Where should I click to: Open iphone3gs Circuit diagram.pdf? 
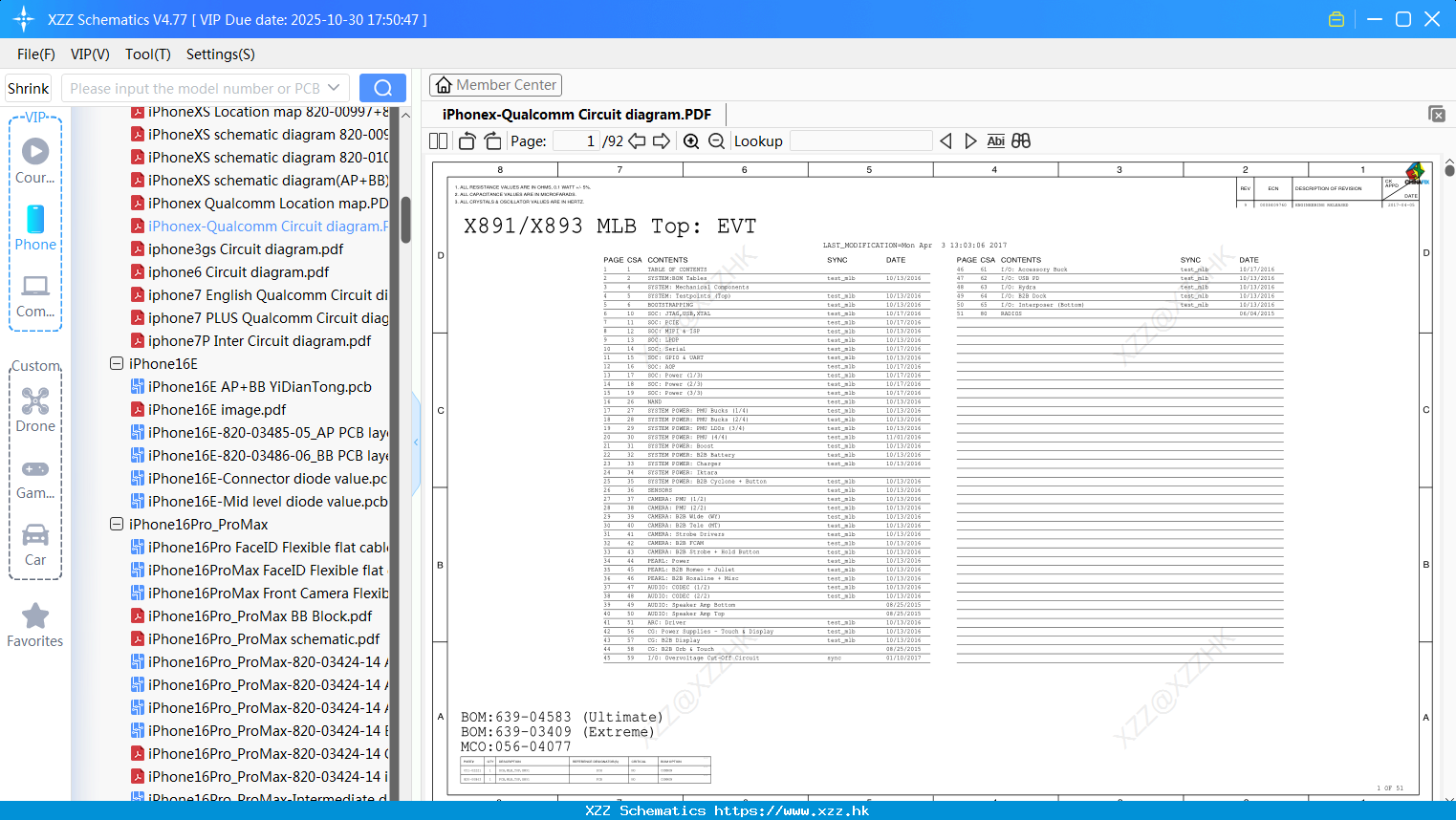(237, 249)
